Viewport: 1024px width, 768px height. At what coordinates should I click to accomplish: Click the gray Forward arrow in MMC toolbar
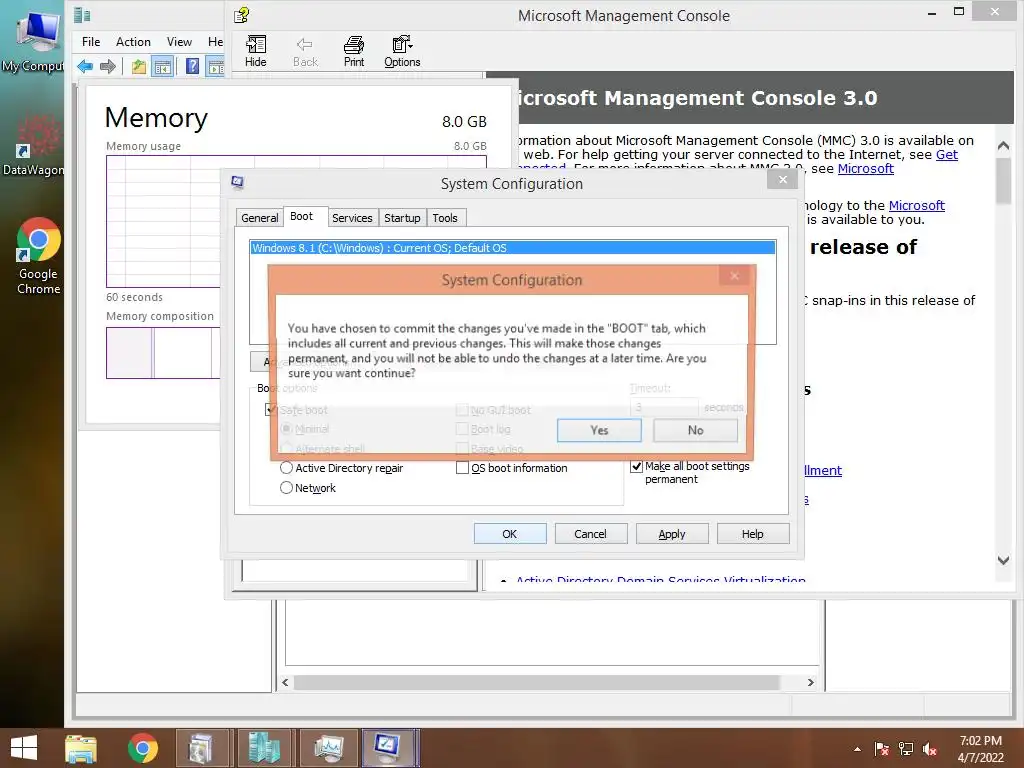pyautogui.click(x=108, y=66)
